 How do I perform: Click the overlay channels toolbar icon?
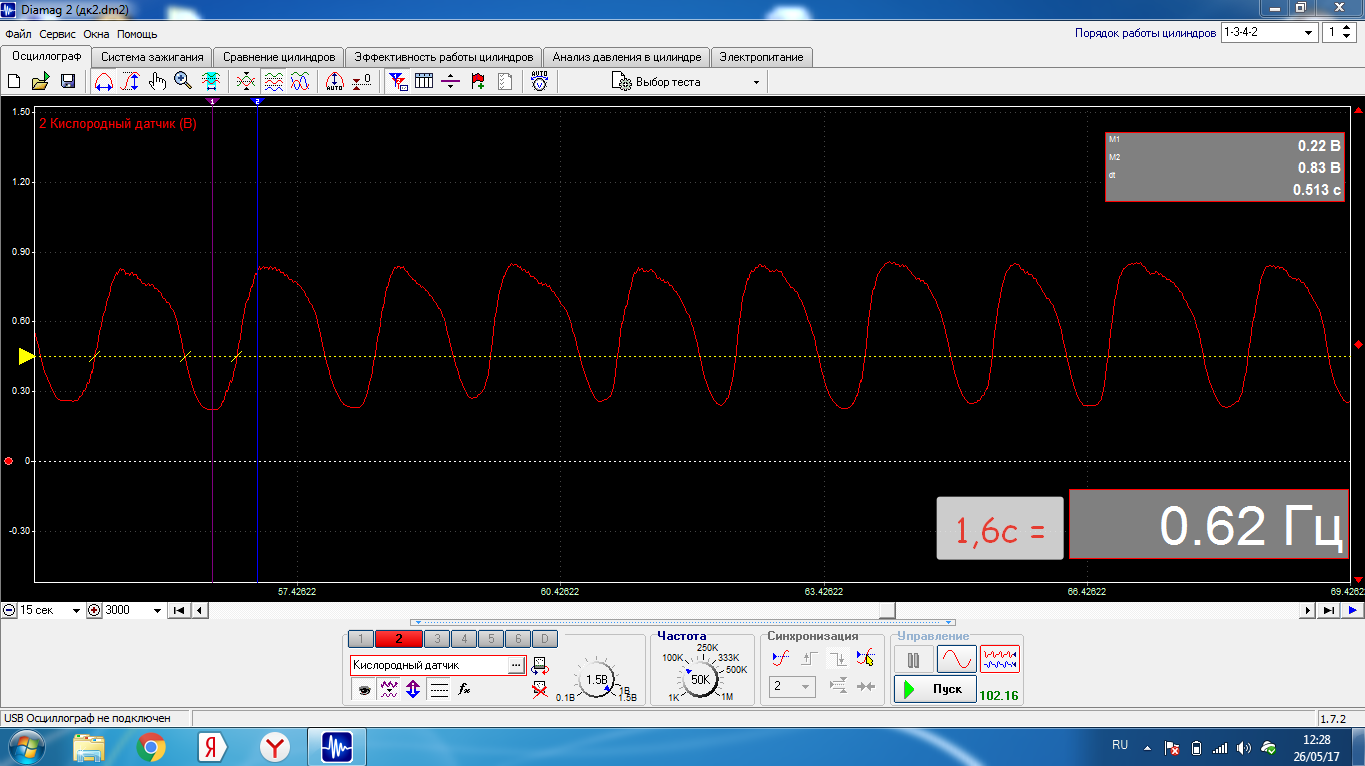(246, 82)
